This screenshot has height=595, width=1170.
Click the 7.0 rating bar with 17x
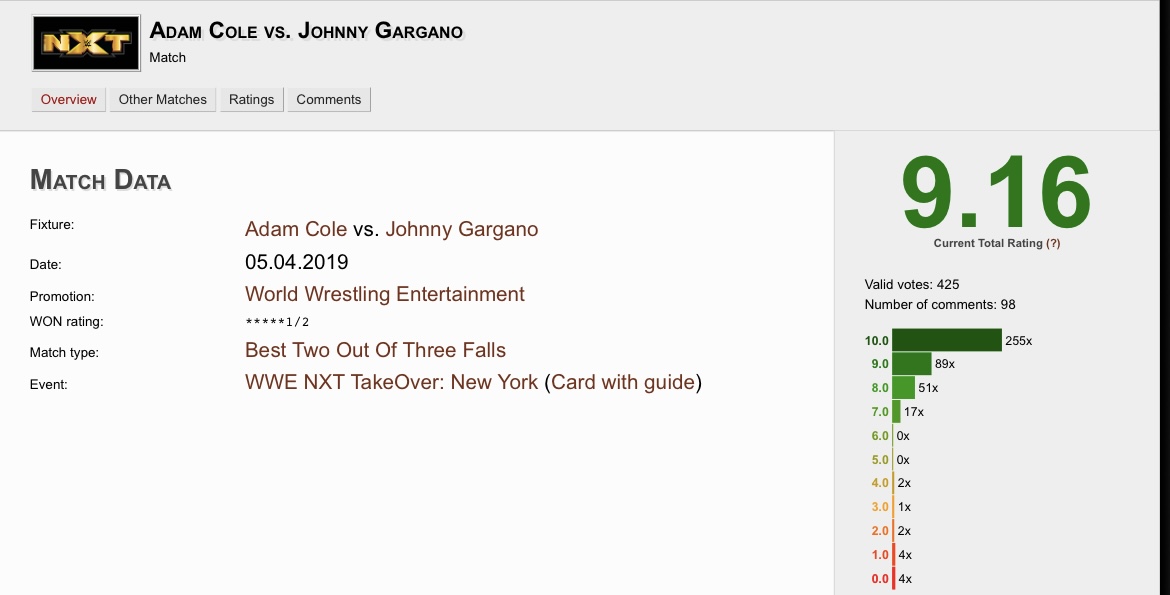coord(896,411)
